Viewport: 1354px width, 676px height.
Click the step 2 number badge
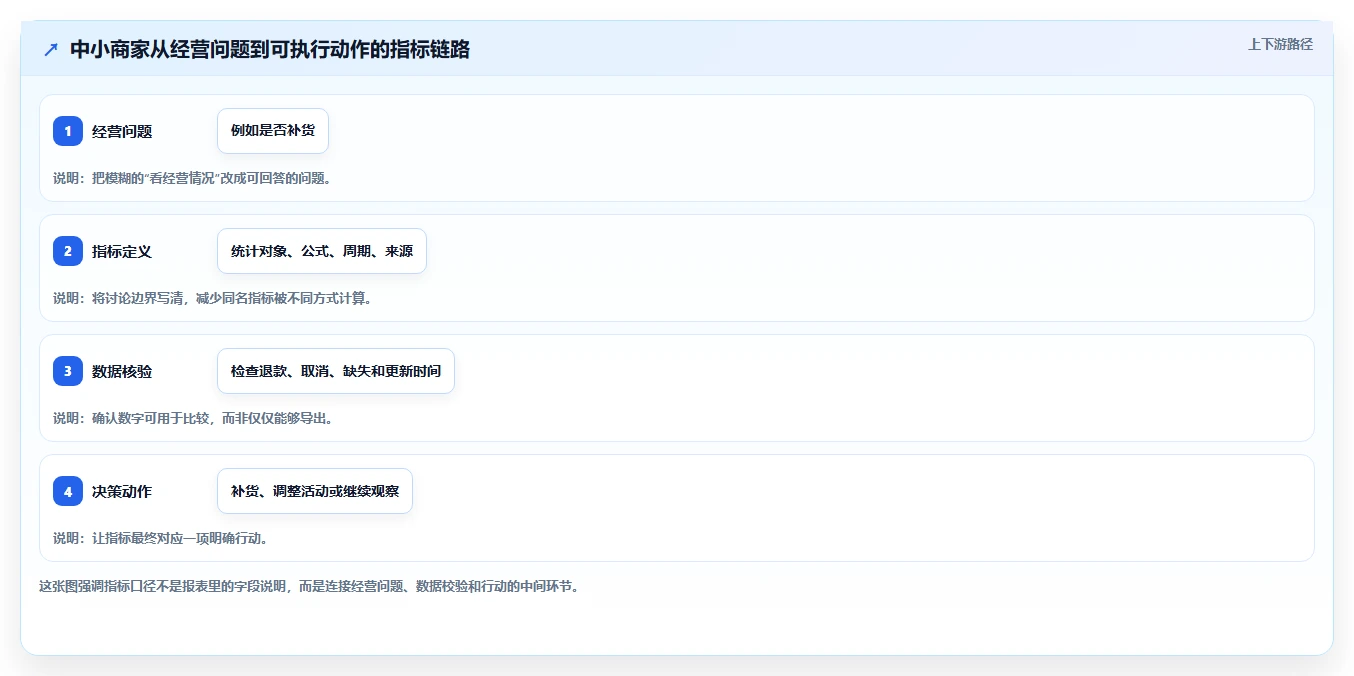click(68, 251)
